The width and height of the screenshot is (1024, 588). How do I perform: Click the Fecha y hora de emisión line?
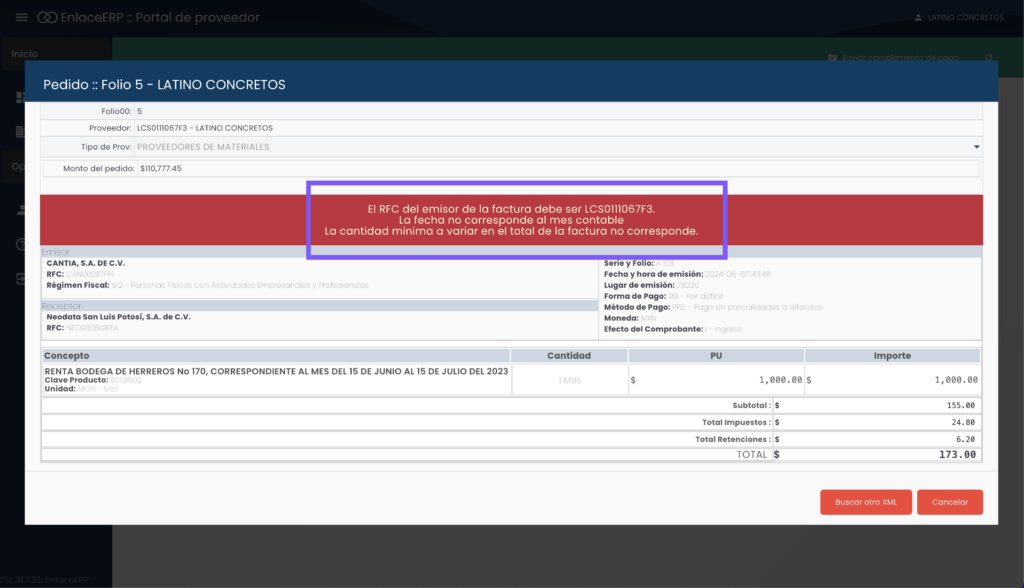[x=687, y=274]
